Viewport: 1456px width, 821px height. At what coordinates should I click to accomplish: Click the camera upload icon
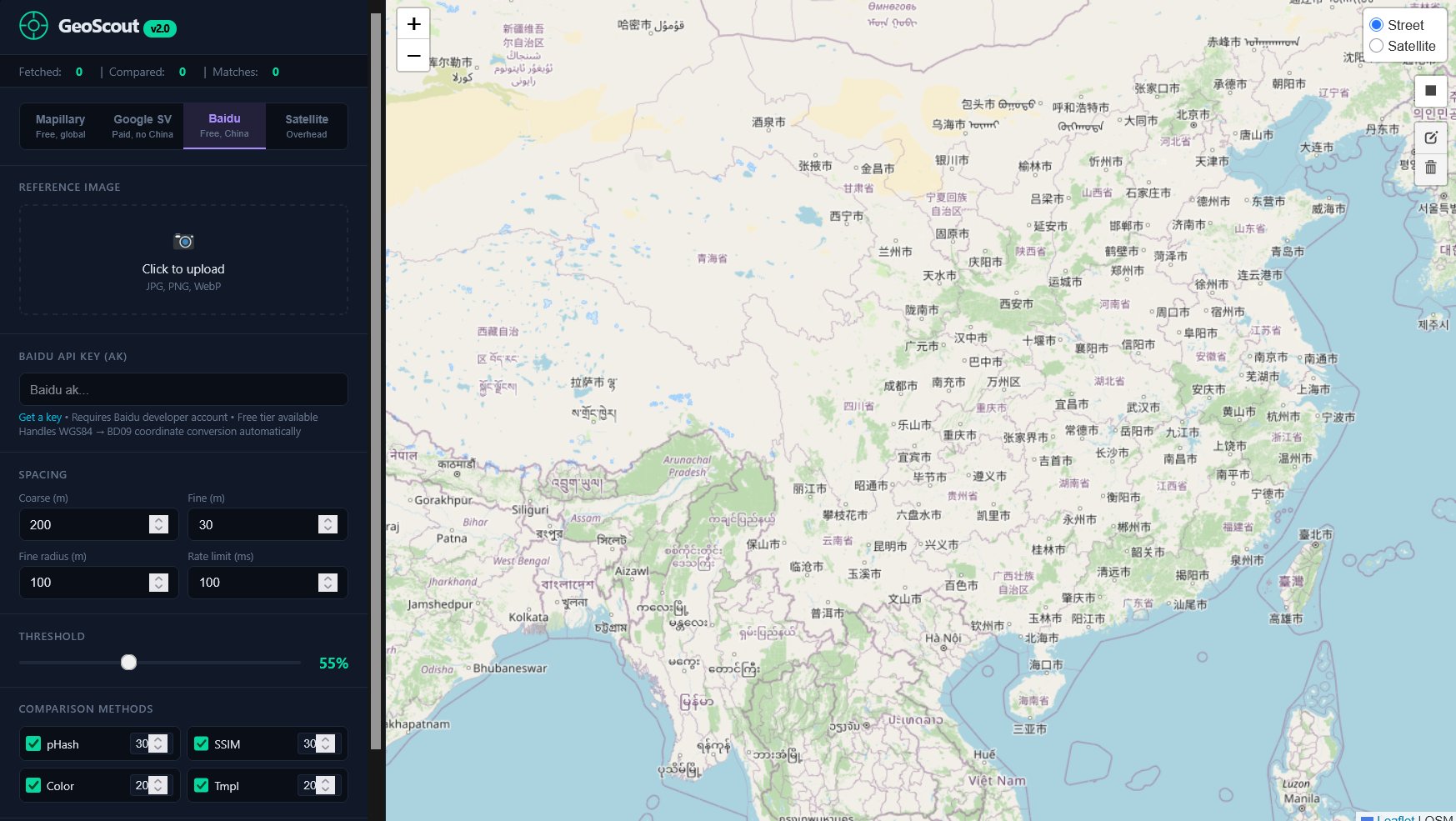click(183, 242)
